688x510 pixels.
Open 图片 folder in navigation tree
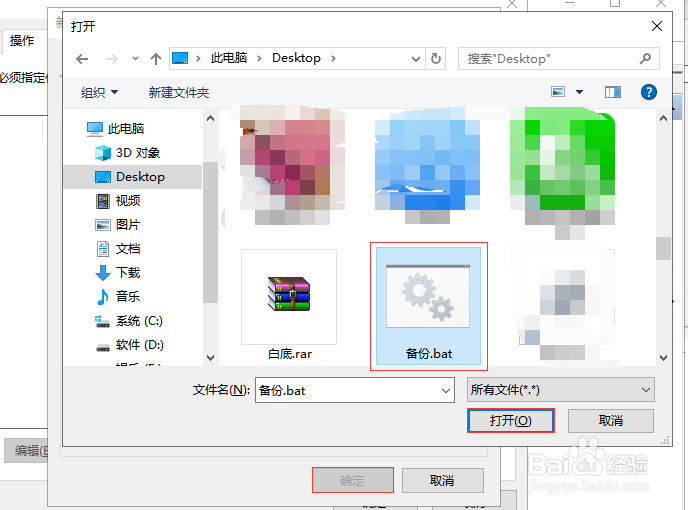click(x=118, y=225)
